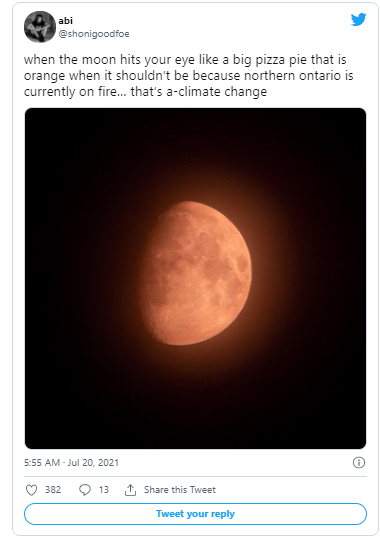380x540 pixels.
Task: Open abi's profile avatar picture
Action: point(40,27)
